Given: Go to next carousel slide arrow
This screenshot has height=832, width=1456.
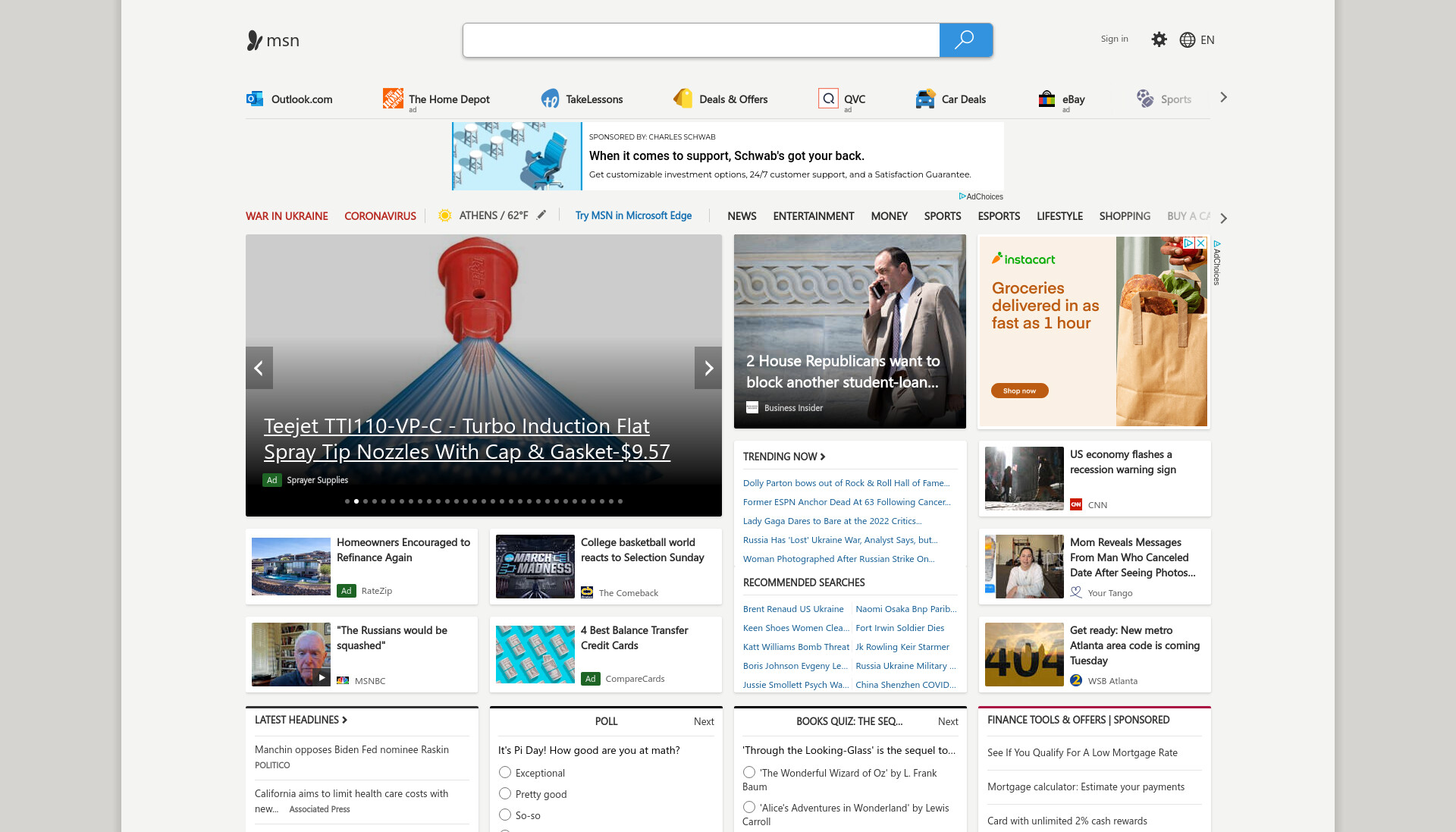Looking at the screenshot, I should point(708,368).
